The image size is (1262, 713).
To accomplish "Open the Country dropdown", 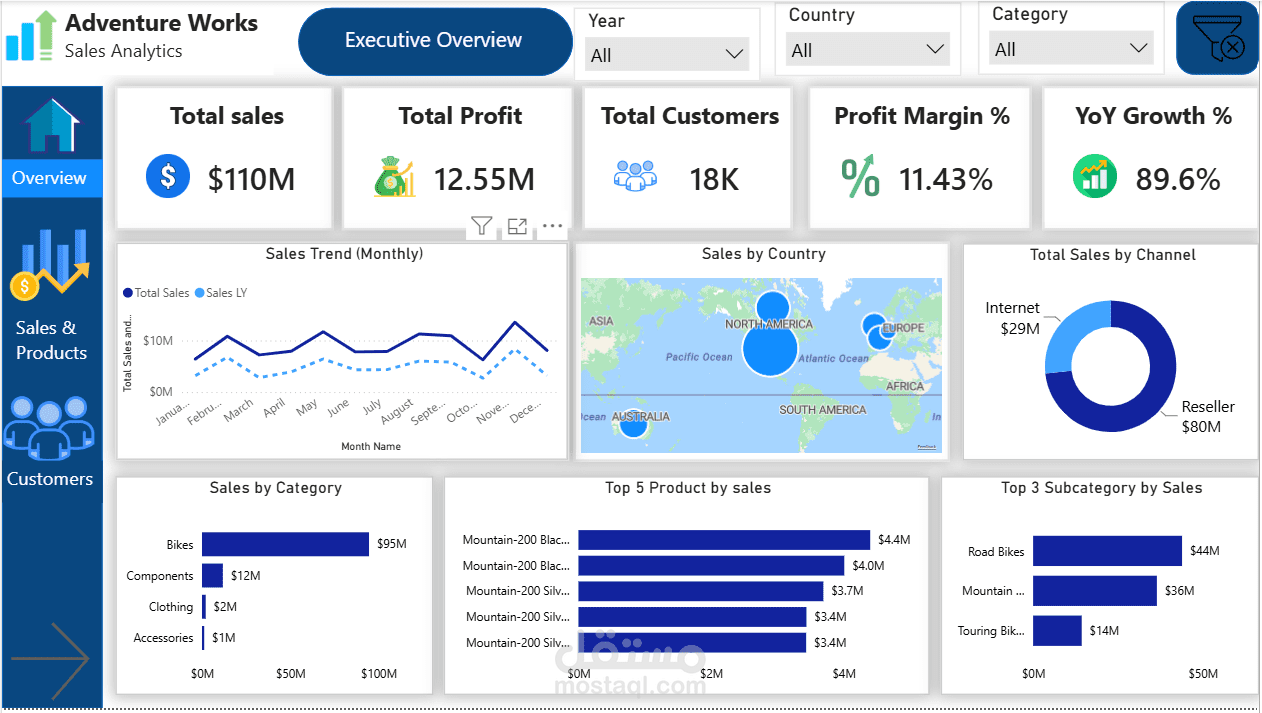I will coord(869,50).
